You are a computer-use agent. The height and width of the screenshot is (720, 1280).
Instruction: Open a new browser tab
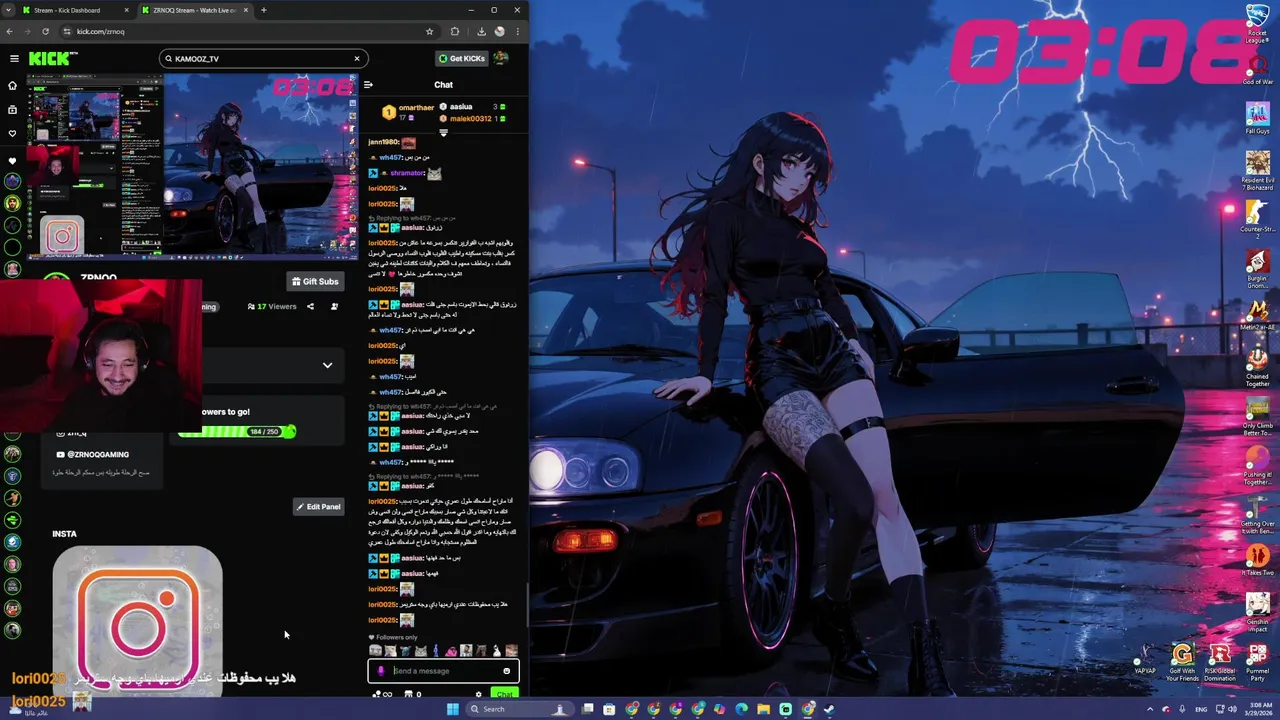tap(264, 10)
